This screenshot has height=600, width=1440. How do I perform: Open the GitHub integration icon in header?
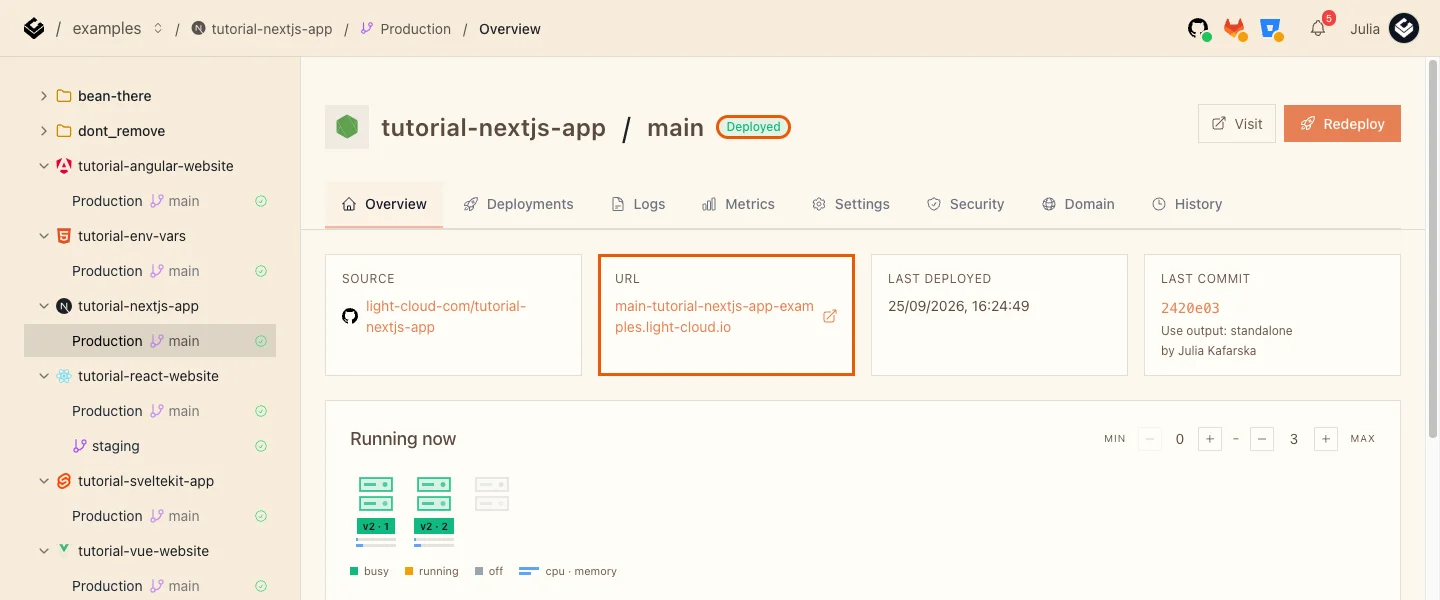(x=1199, y=29)
